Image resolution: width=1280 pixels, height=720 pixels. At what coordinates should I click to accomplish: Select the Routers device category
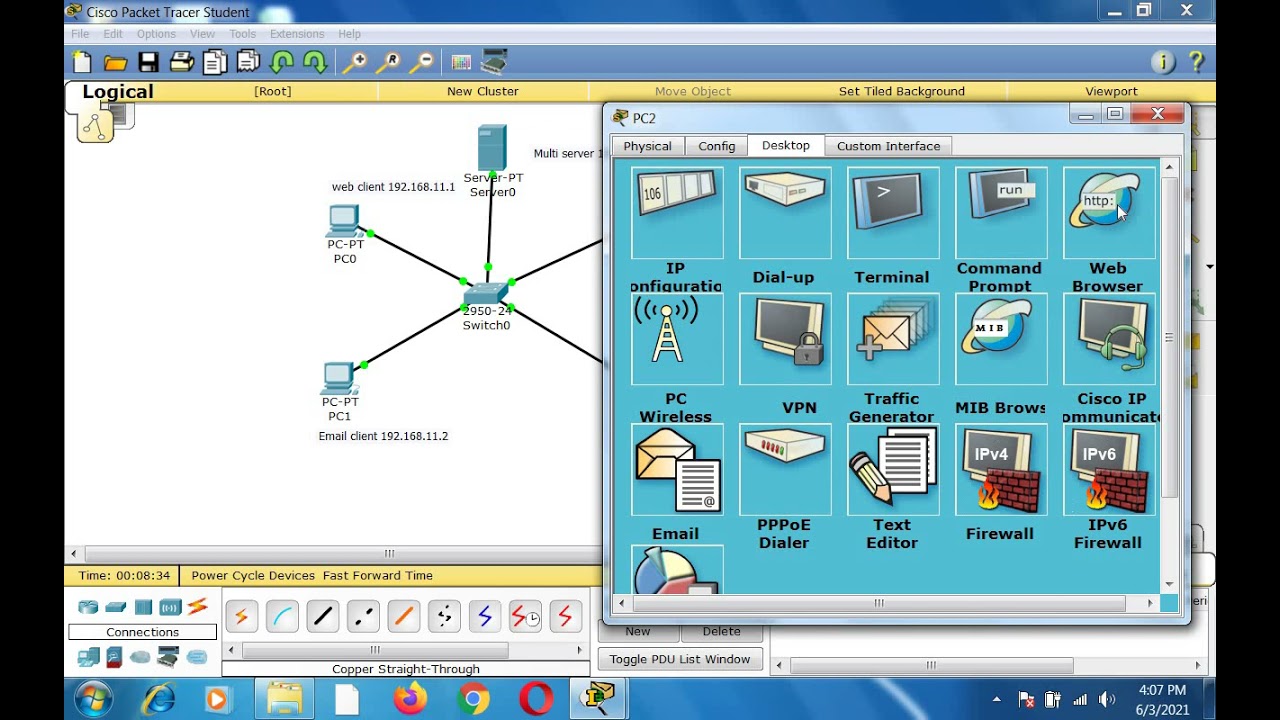coord(88,607)
